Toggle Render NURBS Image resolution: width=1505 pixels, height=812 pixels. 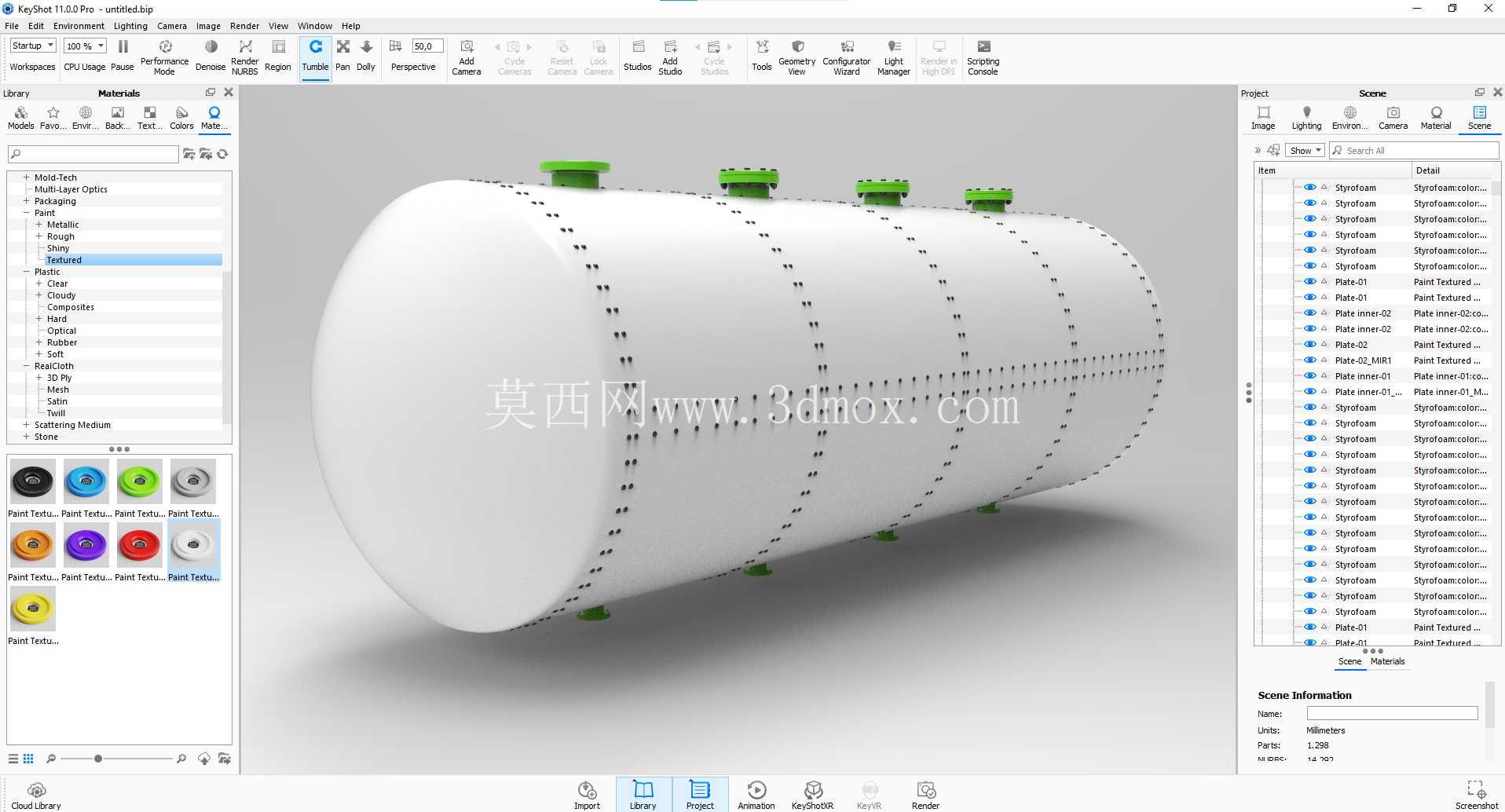pos(245,57)
